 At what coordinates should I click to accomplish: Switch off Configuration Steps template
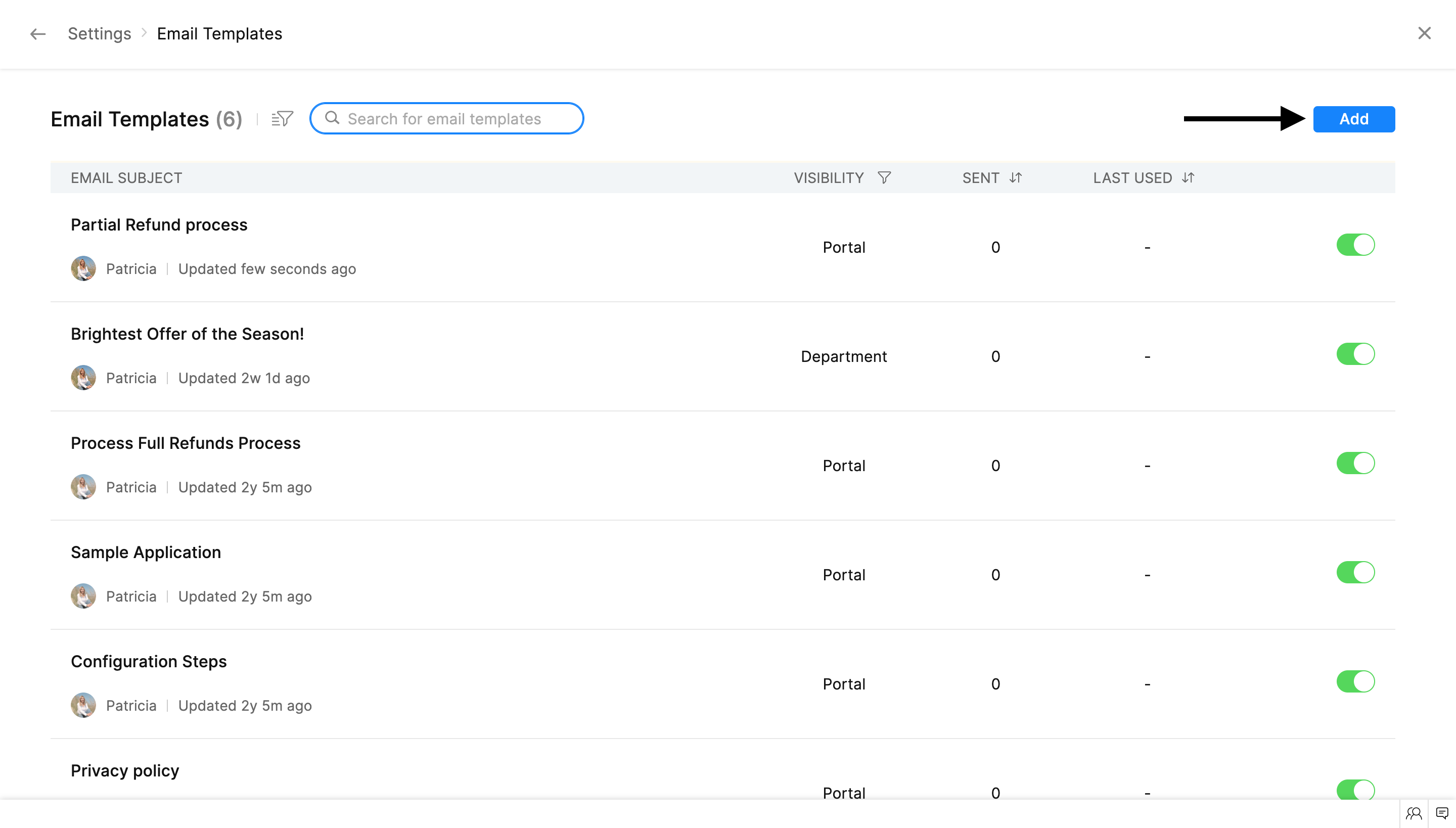[x=1355, y=682]
